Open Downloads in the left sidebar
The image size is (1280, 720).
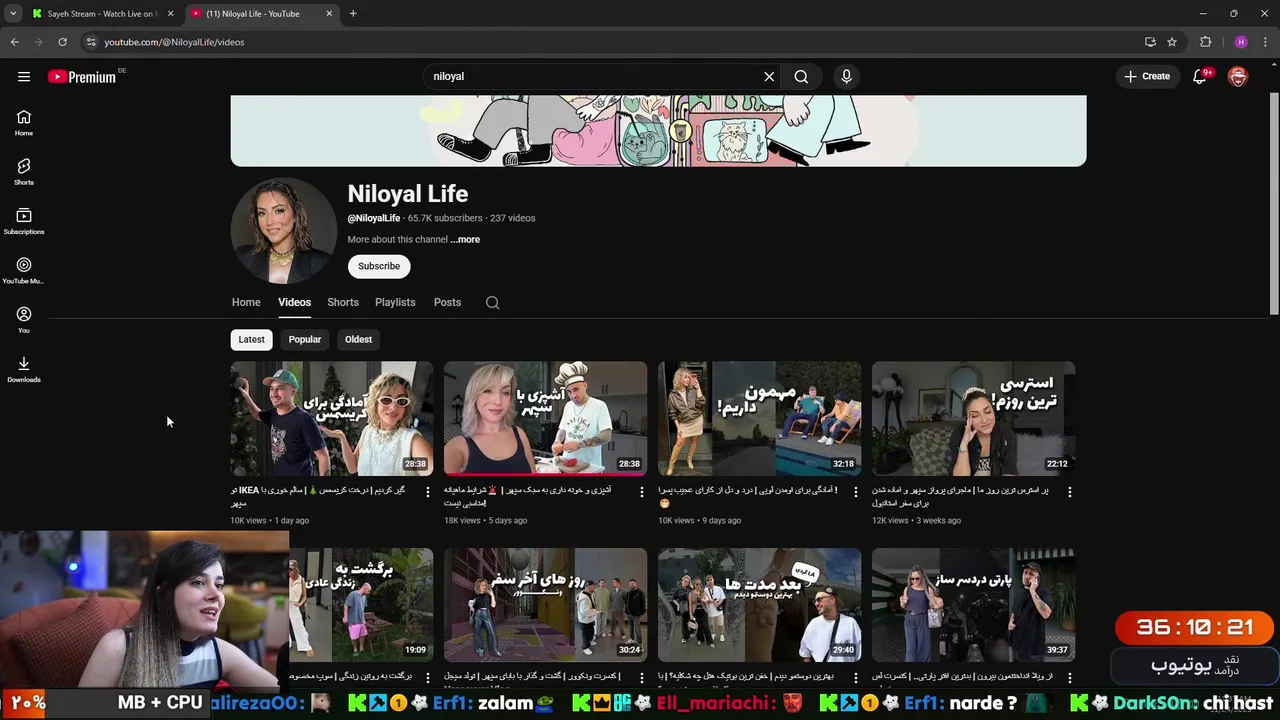24,369
